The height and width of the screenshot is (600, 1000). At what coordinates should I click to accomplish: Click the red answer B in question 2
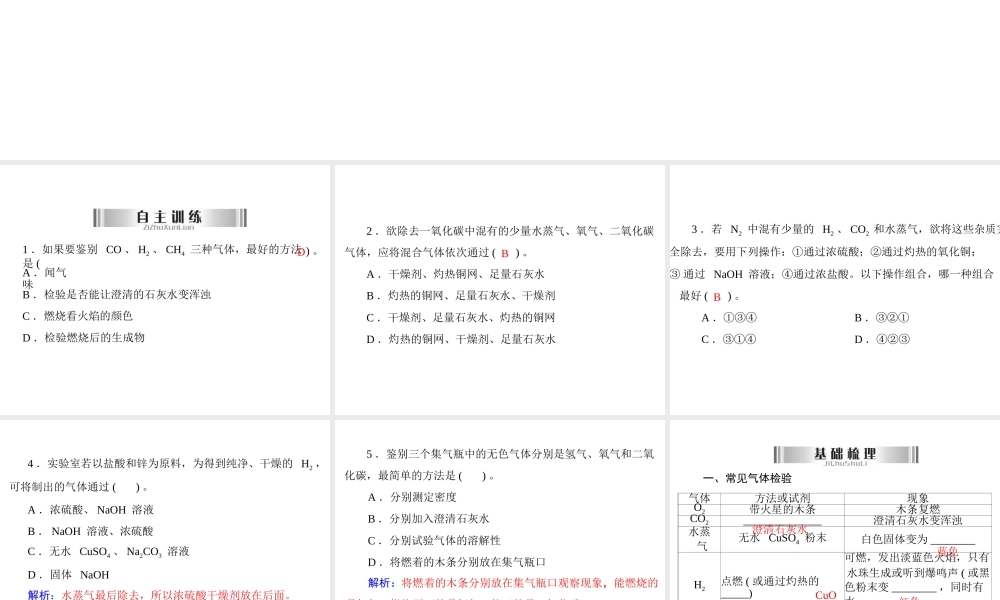[x=504, y=253]
